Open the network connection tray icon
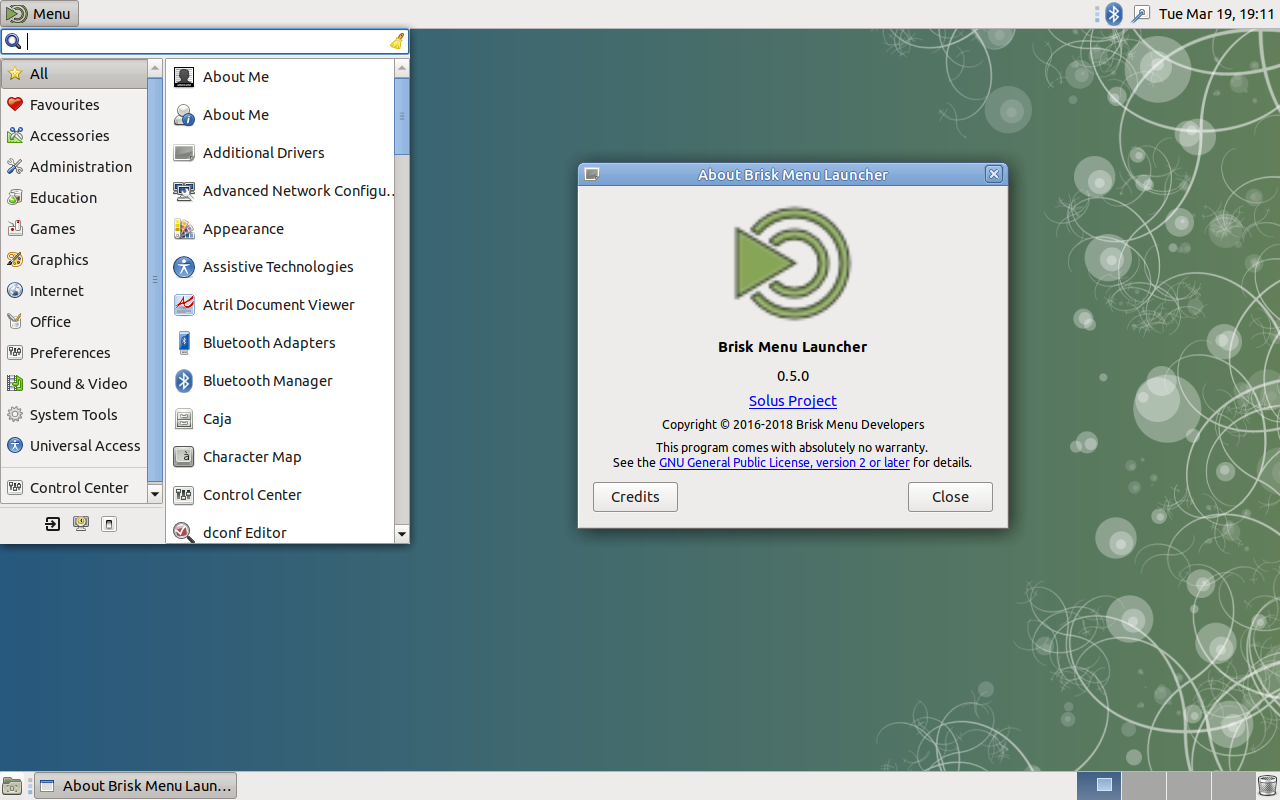The image size is (1280, 800). click(1140, 14)
